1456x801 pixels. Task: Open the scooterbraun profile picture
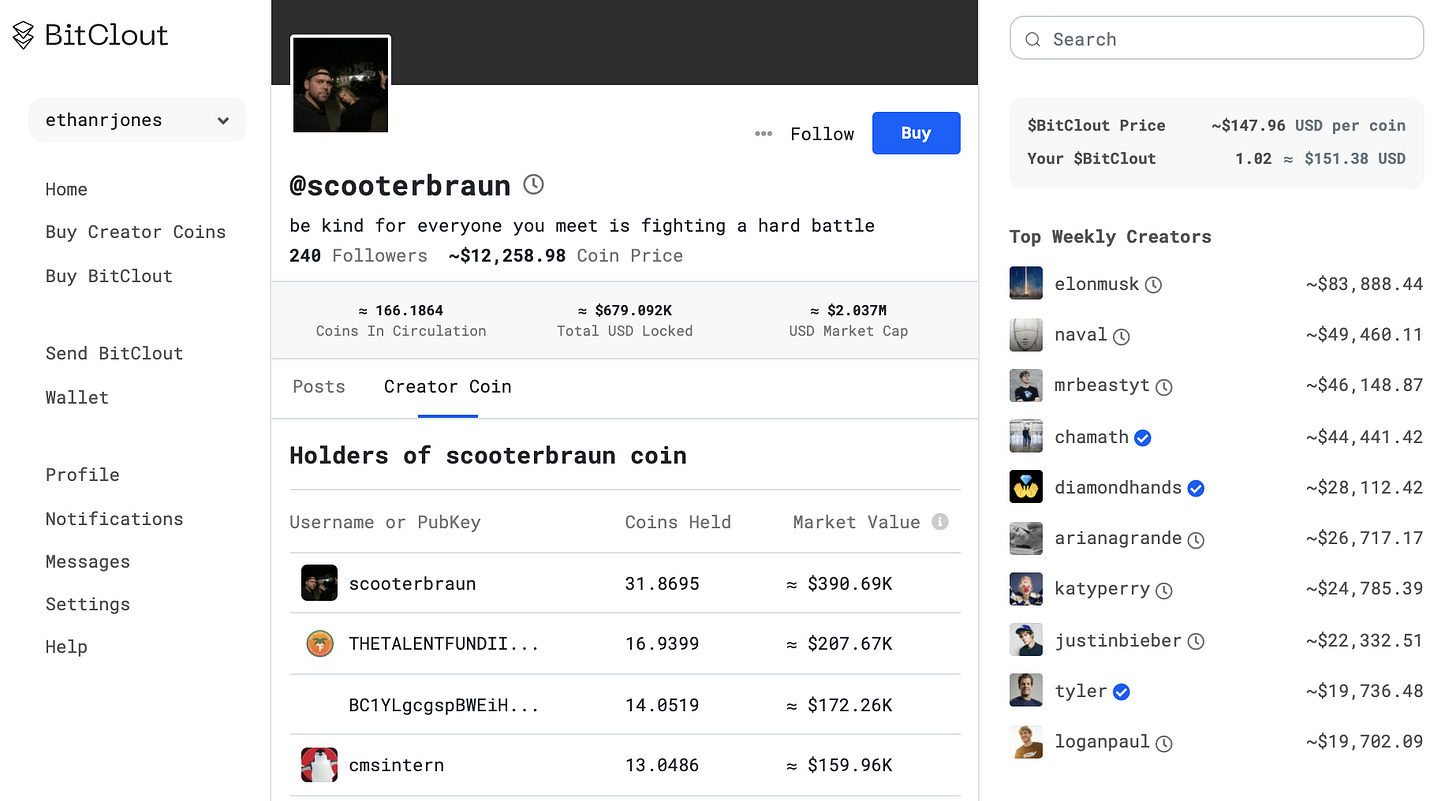pos(340,85)
